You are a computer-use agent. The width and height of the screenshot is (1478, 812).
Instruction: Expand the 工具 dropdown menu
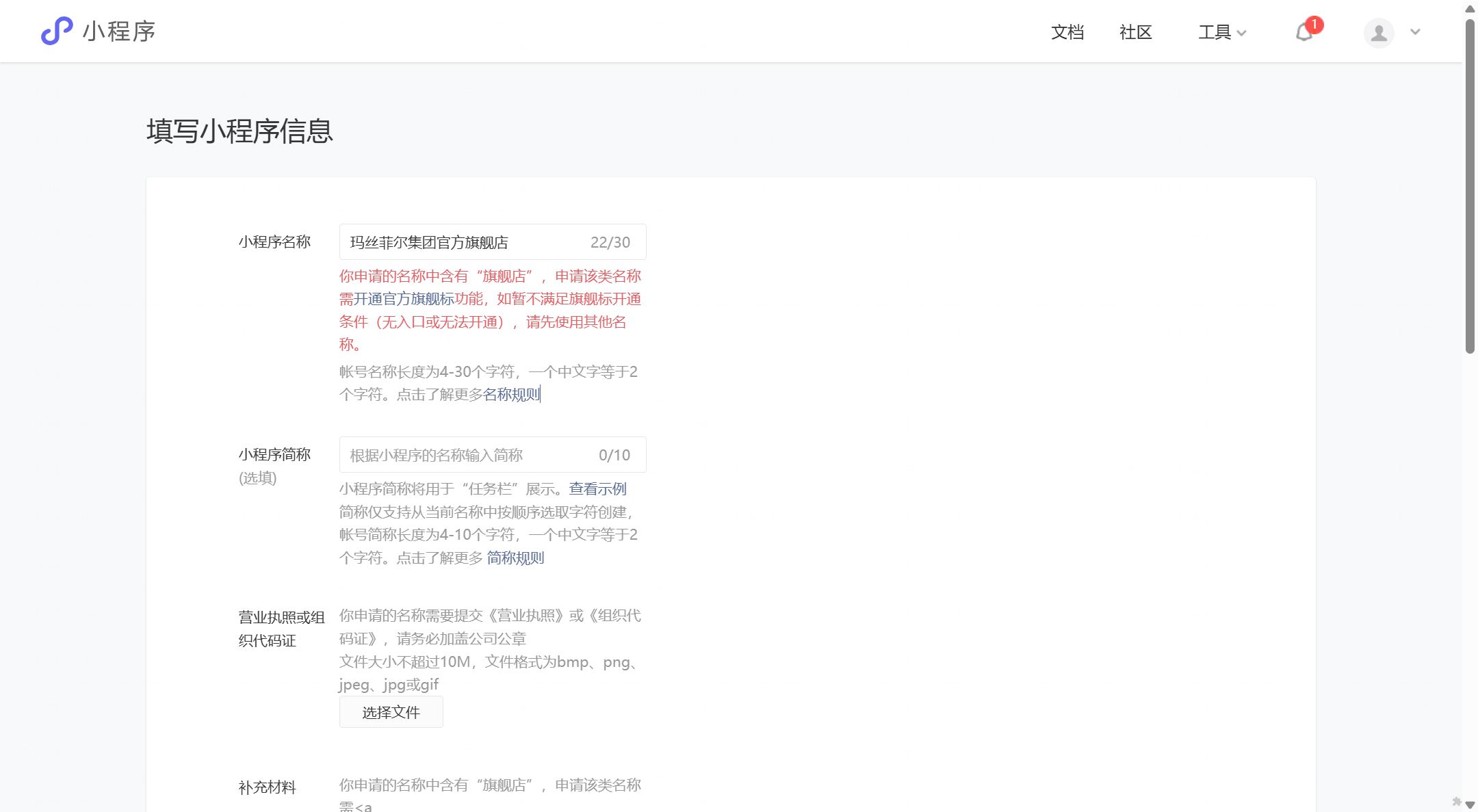pyautogui.click(x=1222, y=32)
